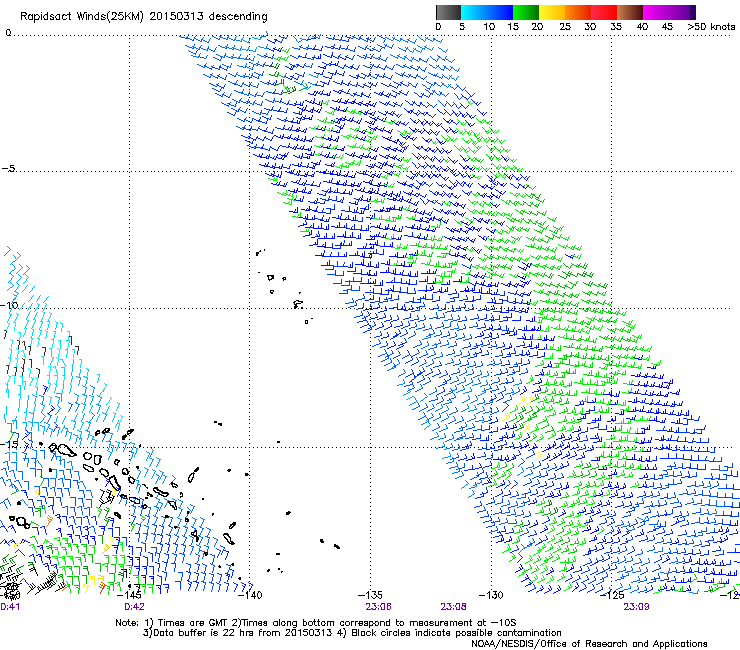
Task: Click the '-145' longitude axis label
Action: [x=129, y=595]
